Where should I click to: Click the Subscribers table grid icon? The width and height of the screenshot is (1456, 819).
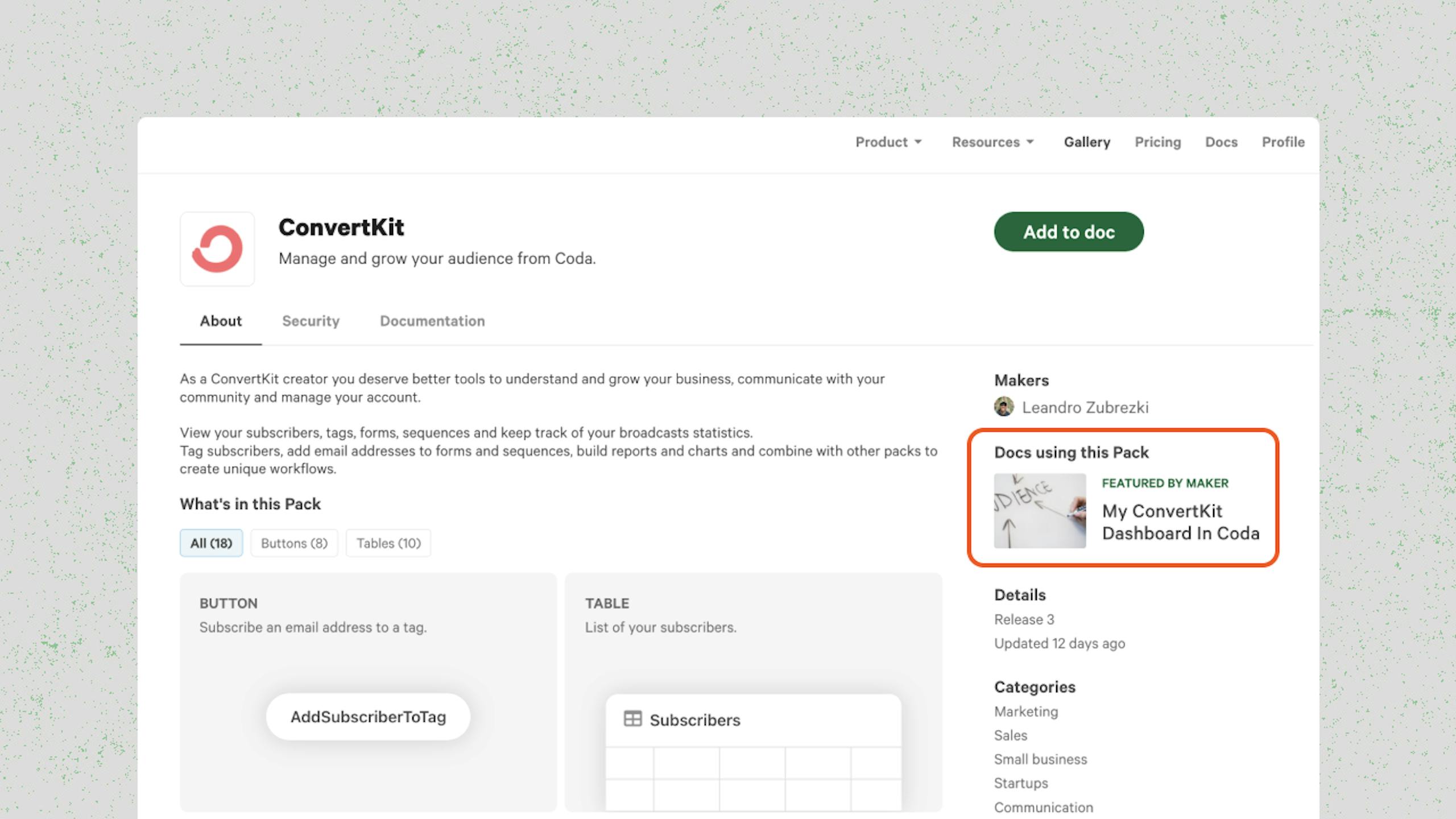click(632, 719)
